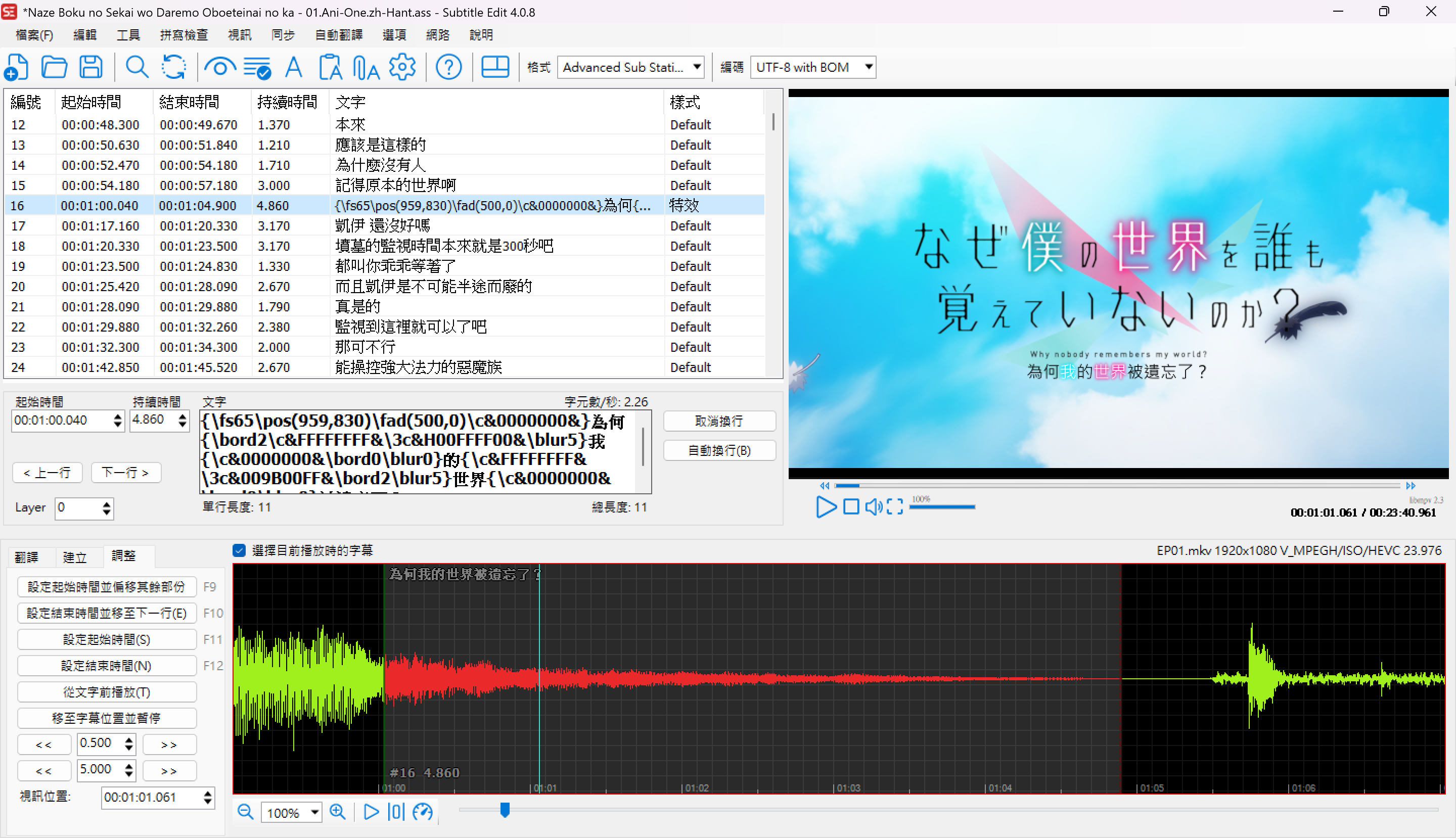
Task: Click the video fast-forward double-arrow icon
Action: pos(1410,486)
